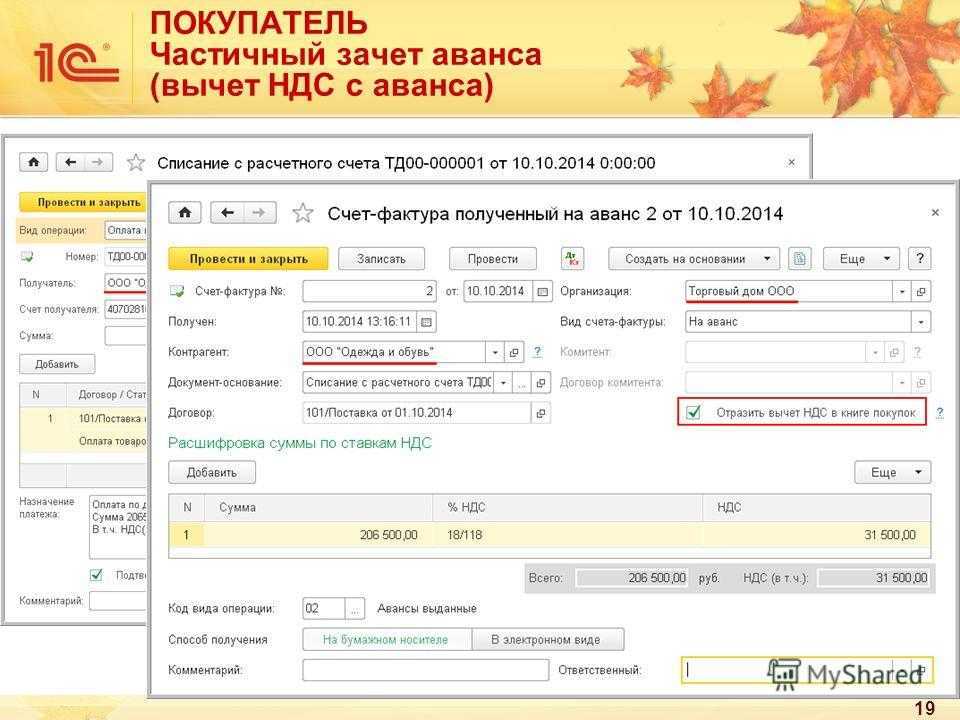Open Организация Торговый дом record
The height and width of the screenshot is (720, 960).
pyautogui.click(x=921, y=291)
